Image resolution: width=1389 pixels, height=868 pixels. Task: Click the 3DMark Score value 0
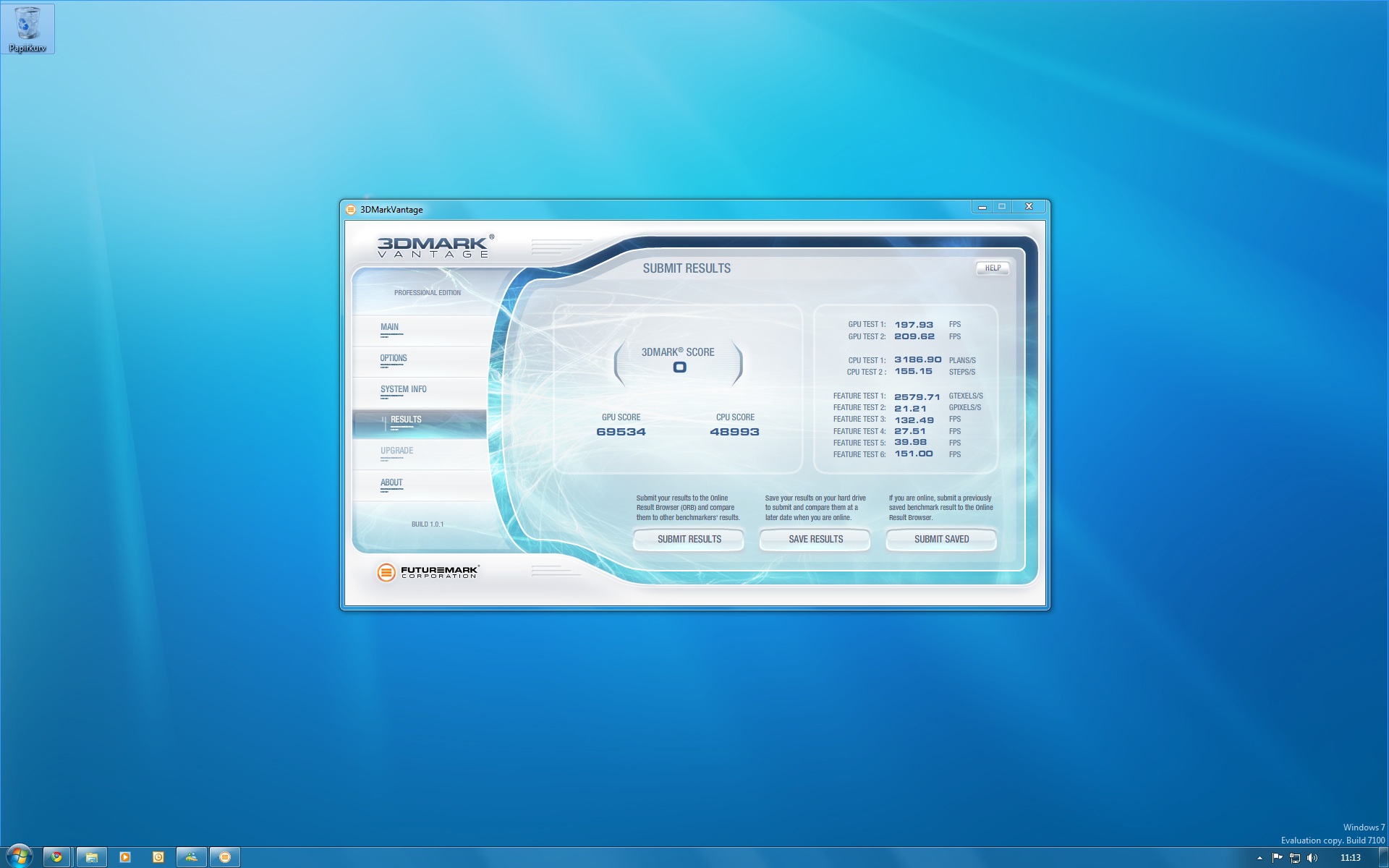coord(679,367)
